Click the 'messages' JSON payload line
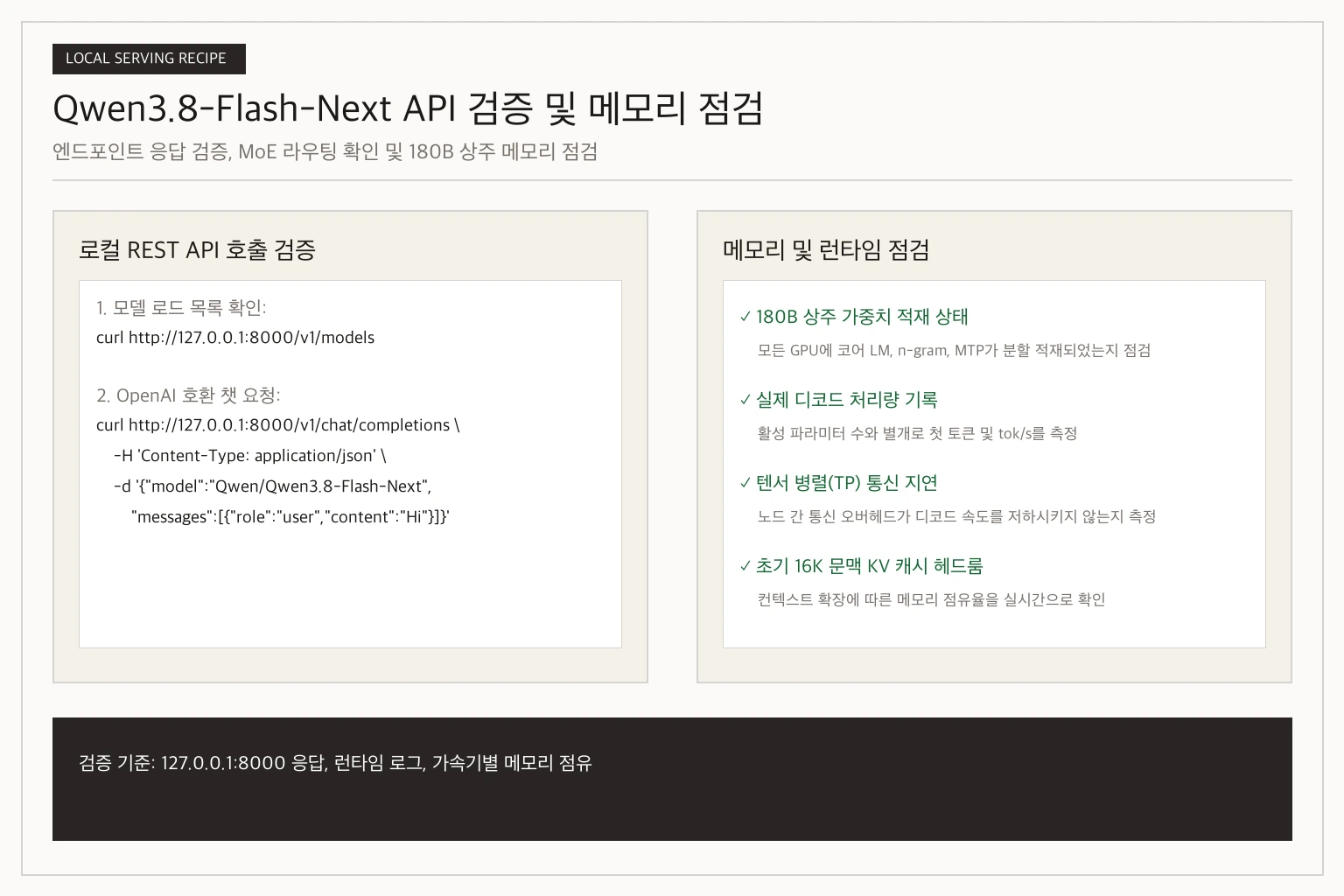Image resolution: width=1344 pixels, height=896 pixels. [290, 517]
